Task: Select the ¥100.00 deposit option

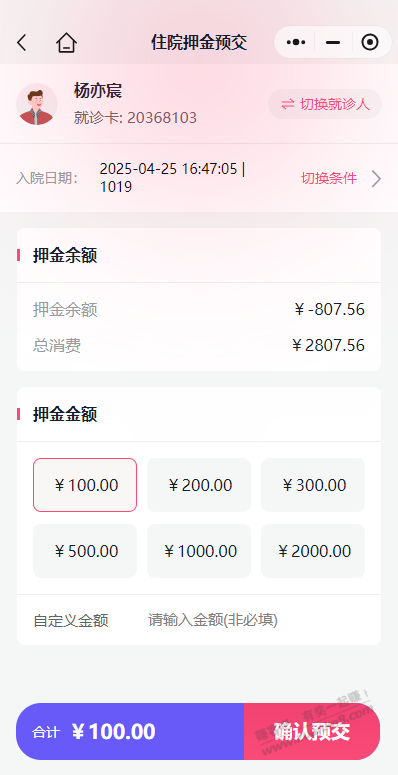Action: pos(85,485)
